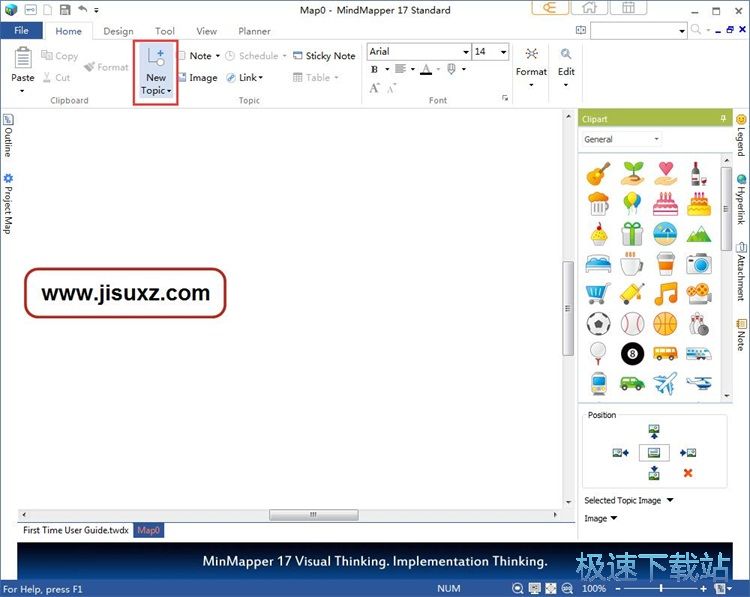Click the New document icon in title bar

coord(47,10)
